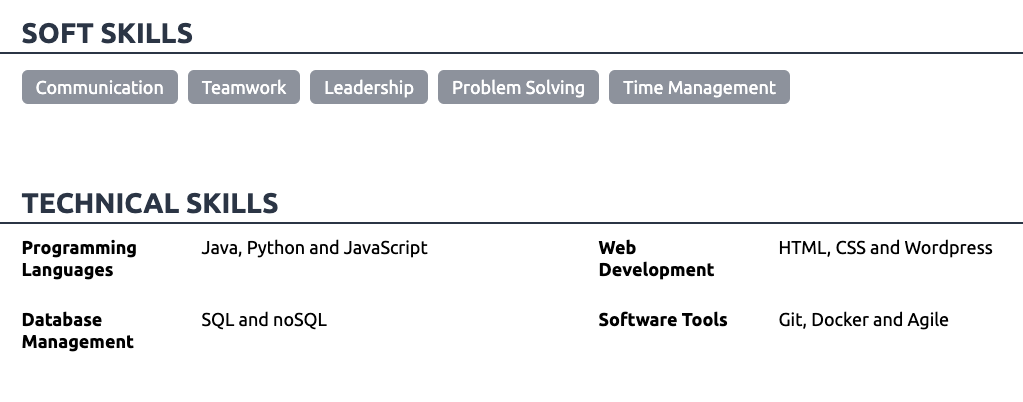This screenshot has width=1023, height=402.
Task: Select the Programming Languages label
Action: coord(79,259)
